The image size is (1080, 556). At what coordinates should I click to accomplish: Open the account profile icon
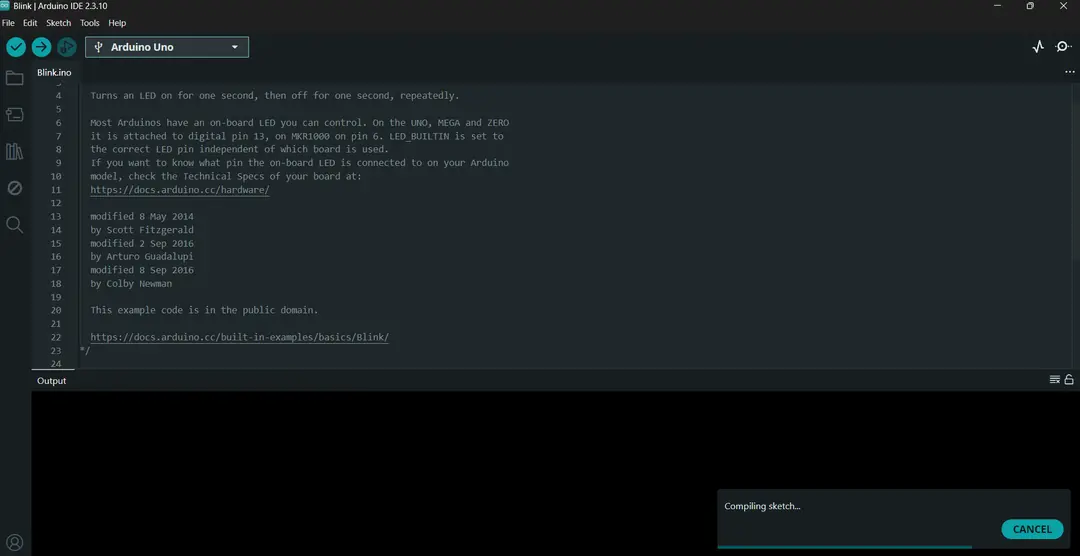14,542
